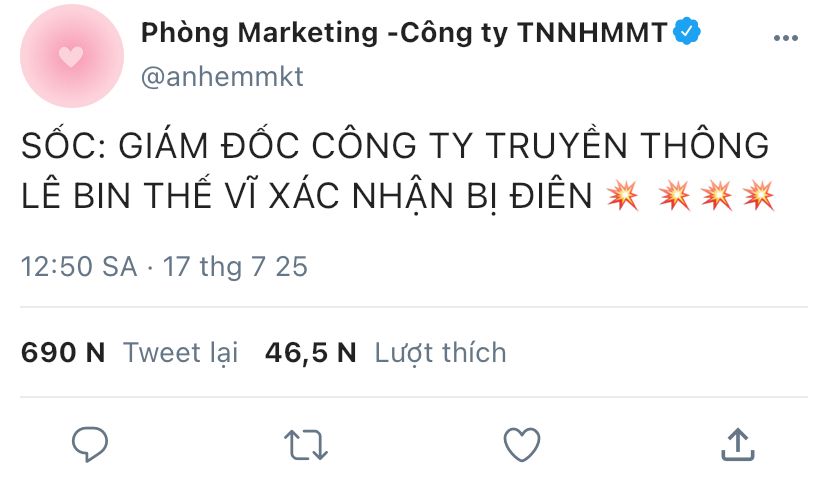
Task: Click the 12:50 SA timestamp
Action: [79, 266]
